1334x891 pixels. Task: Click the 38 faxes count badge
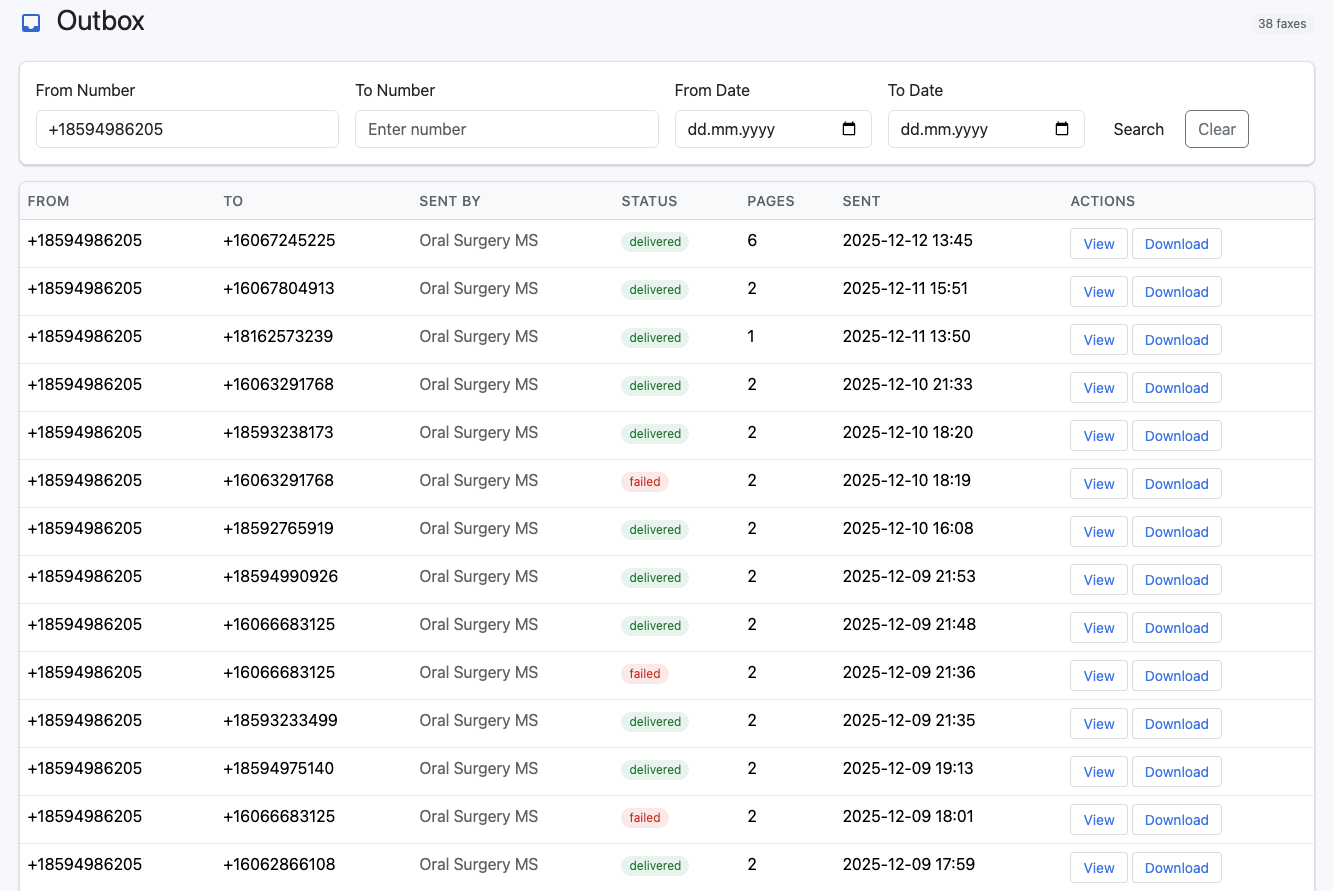click(1281, 23)
